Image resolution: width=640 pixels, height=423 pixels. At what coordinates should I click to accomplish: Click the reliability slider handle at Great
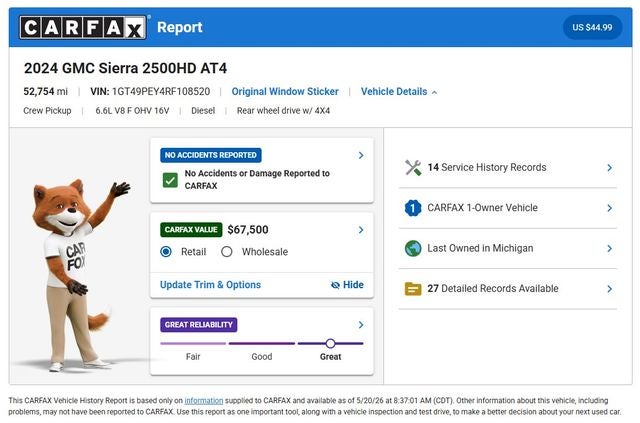(x=331, y=343)
